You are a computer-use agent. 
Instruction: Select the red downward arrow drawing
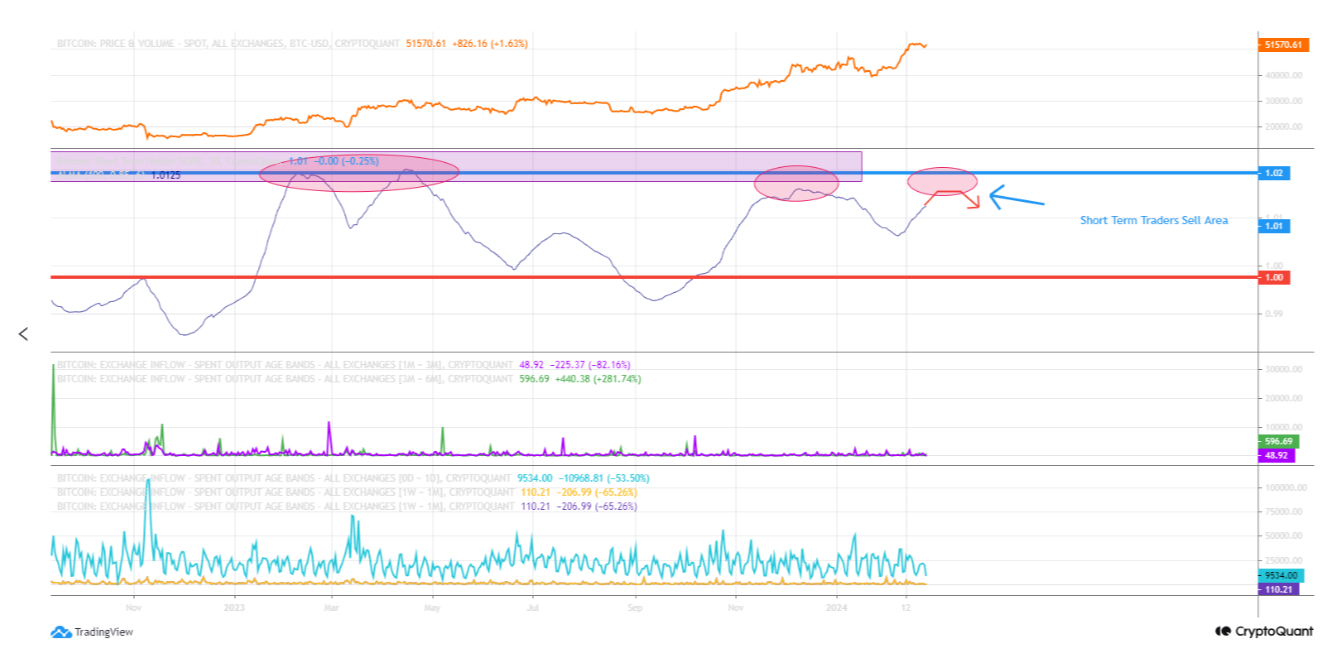click(965, 199)
